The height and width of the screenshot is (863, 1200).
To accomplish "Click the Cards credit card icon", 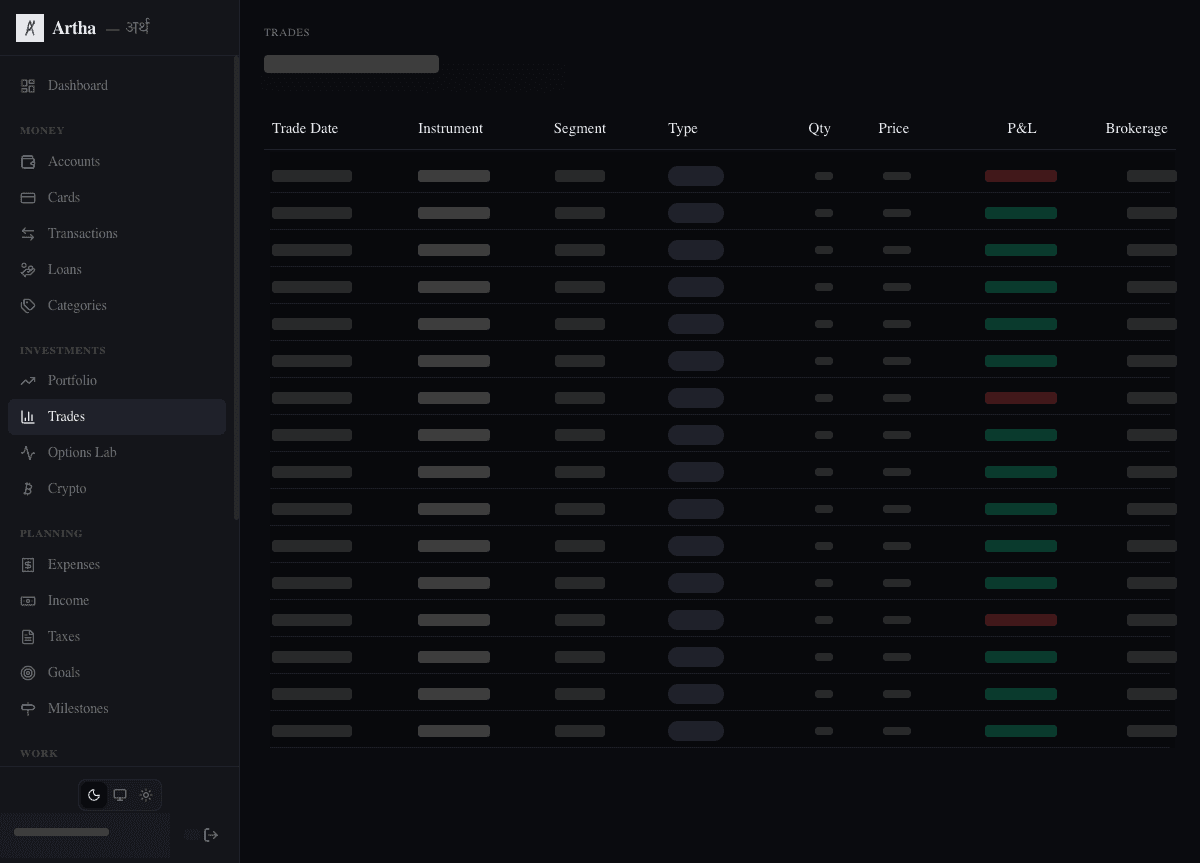I will click(x=28, y=198).
